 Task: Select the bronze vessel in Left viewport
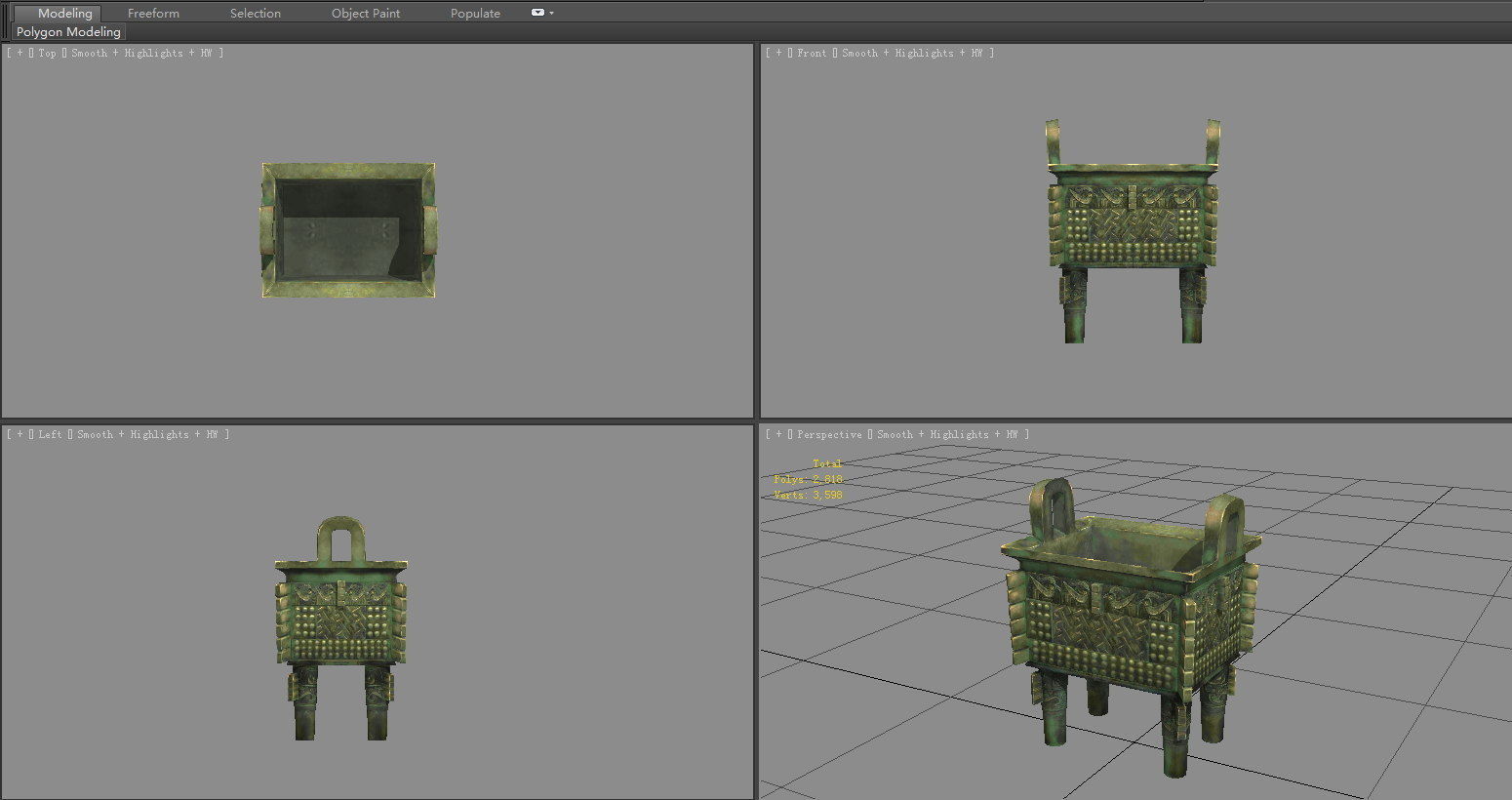(x=340, y=628)
